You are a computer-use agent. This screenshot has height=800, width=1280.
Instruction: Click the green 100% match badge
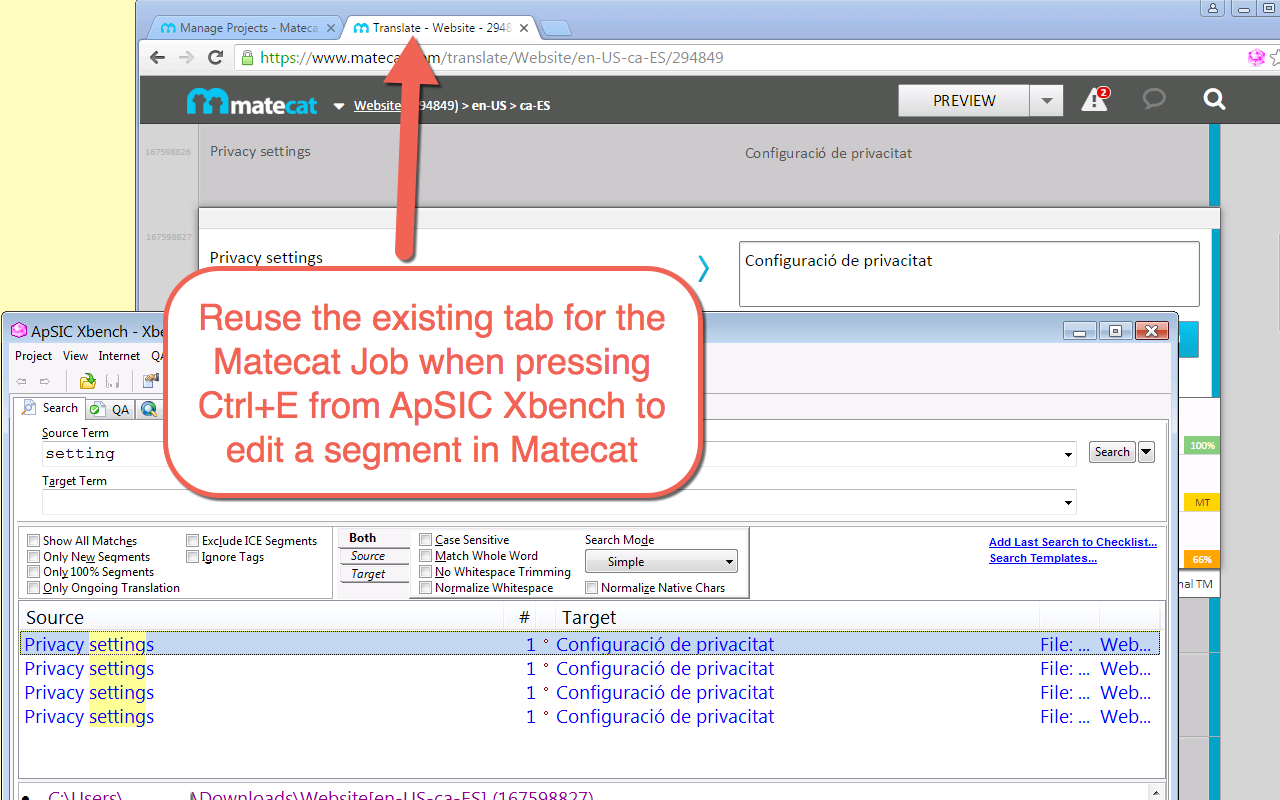point(1202,446)
